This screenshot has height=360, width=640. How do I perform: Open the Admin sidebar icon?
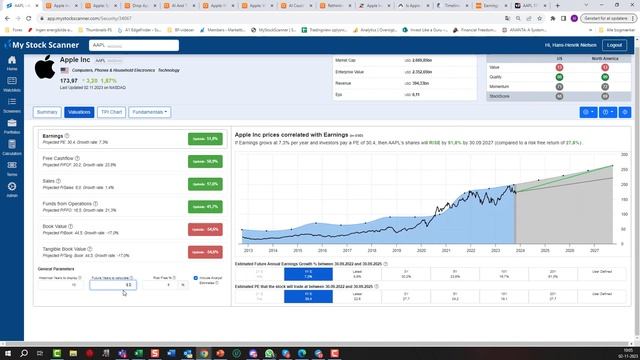pyautogui.click(x=12, y=189)
